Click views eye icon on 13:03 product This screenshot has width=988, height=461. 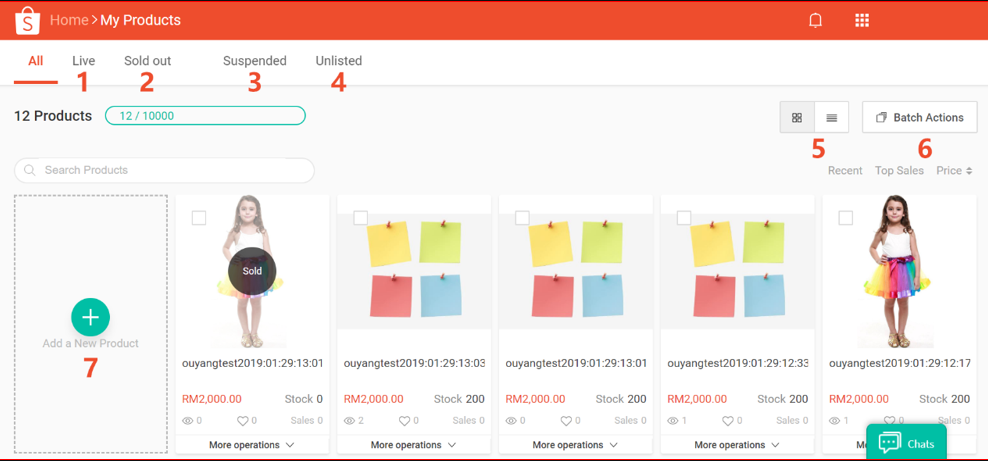tap(349, 421)
